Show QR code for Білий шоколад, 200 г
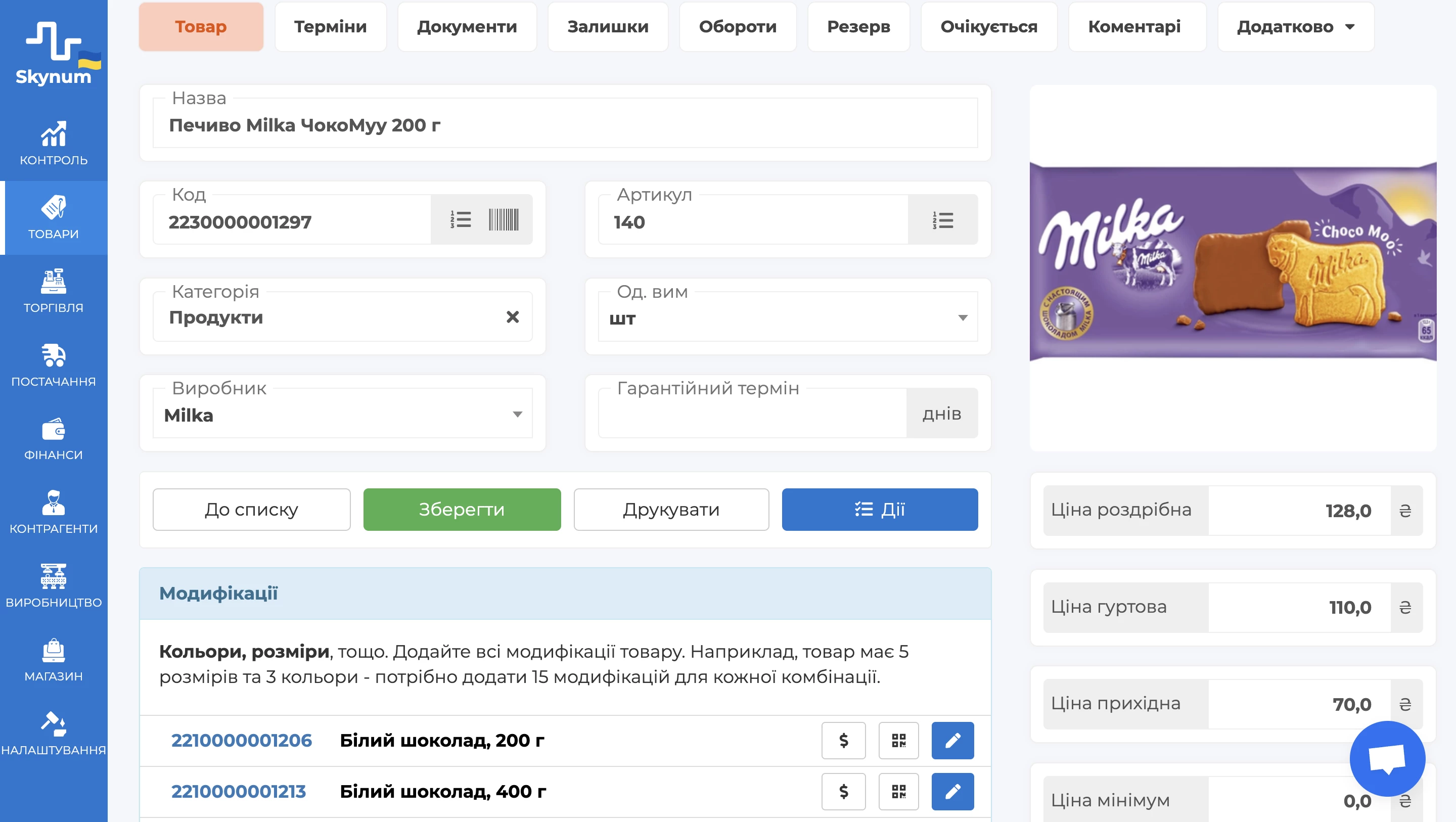Viewport: 1456px width, 822px height. tap(899, 740)
